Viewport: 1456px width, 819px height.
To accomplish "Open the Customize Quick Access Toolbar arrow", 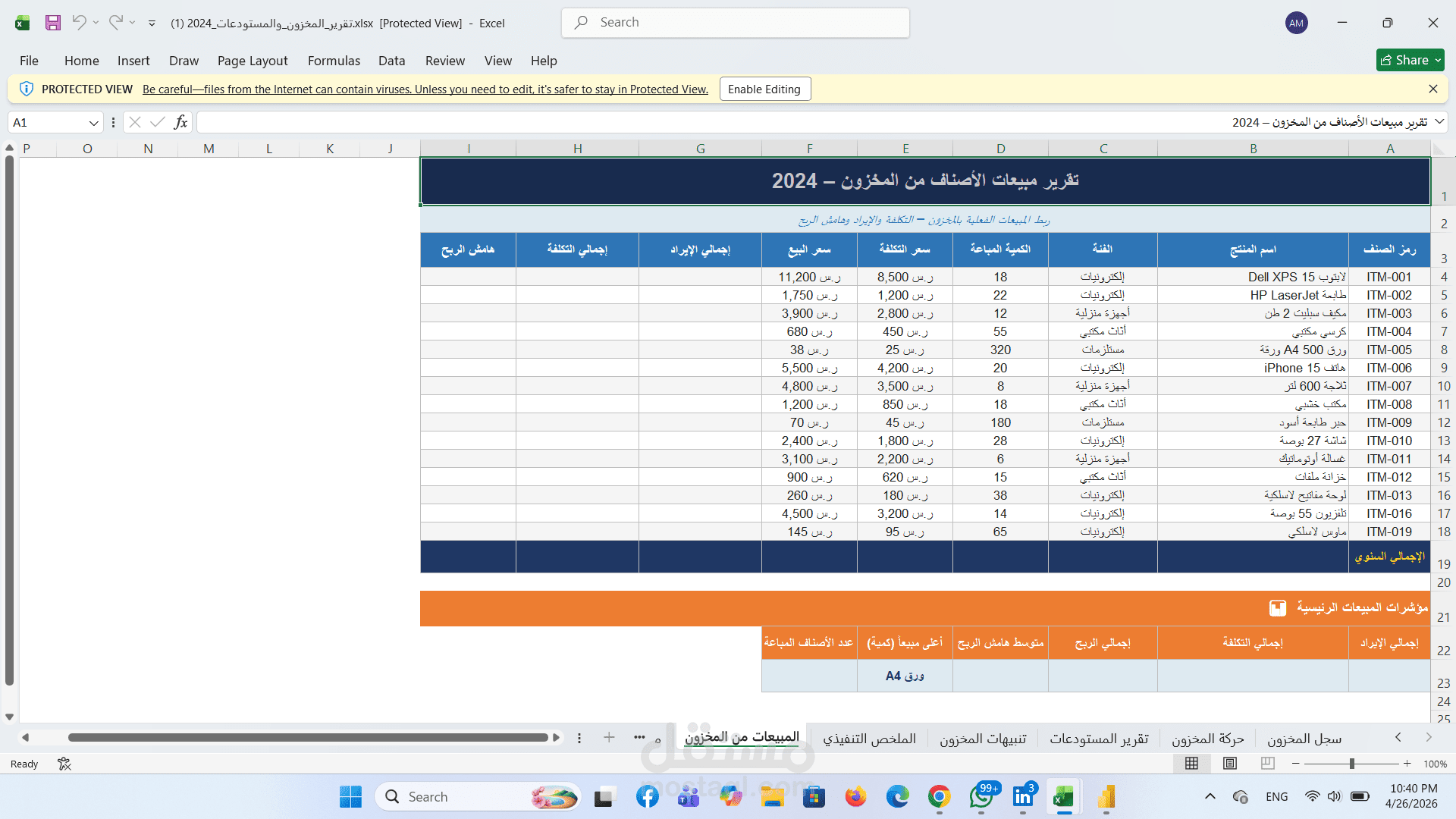I will (x=152, y=24).
